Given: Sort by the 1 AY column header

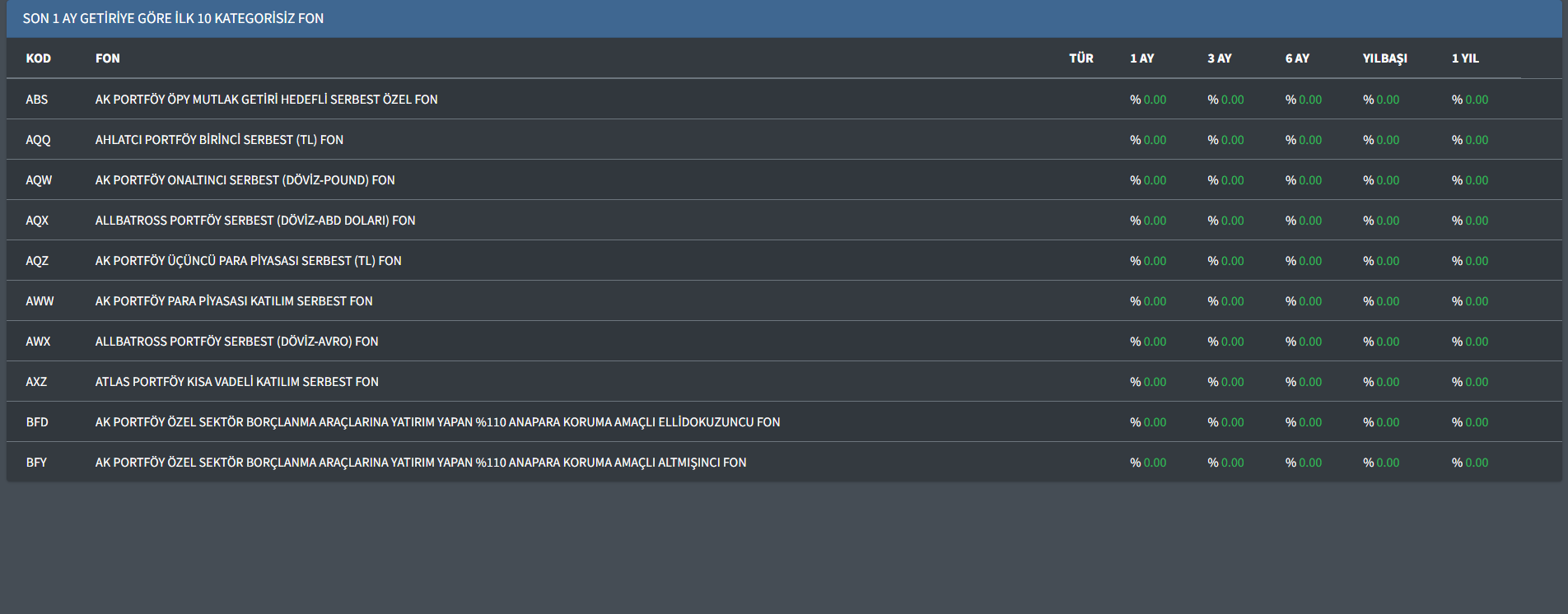Looking at the screenshot, I should 1141,58.
